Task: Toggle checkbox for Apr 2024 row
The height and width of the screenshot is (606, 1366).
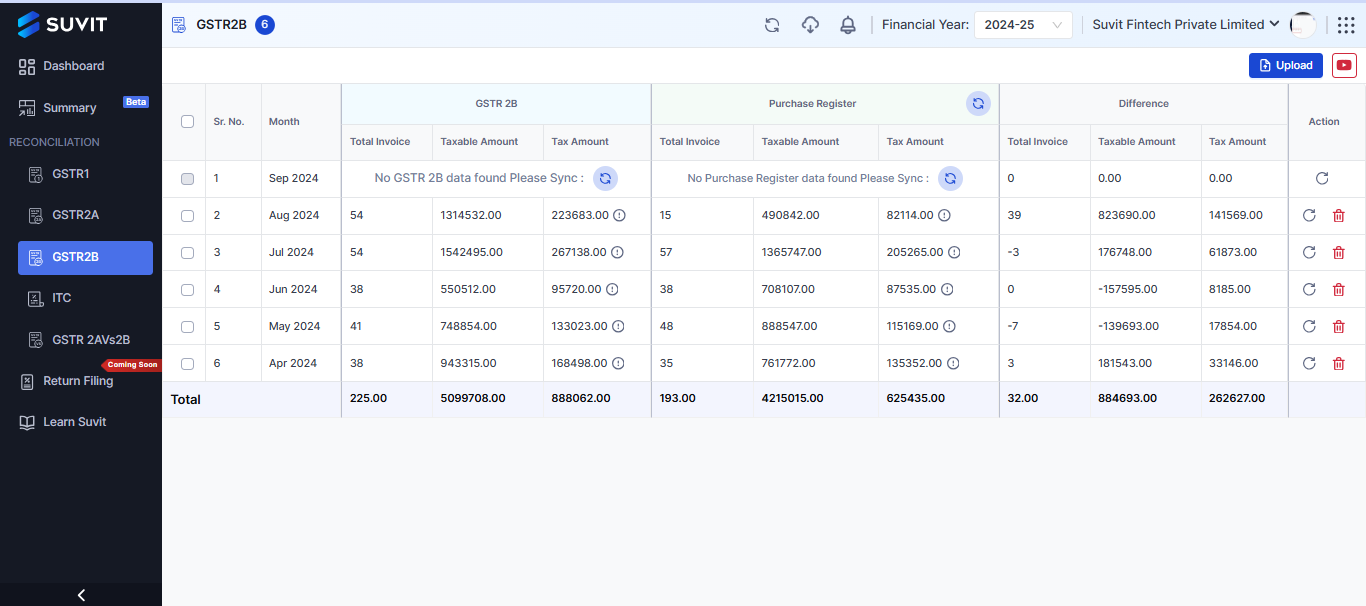Action: [187, 364]
